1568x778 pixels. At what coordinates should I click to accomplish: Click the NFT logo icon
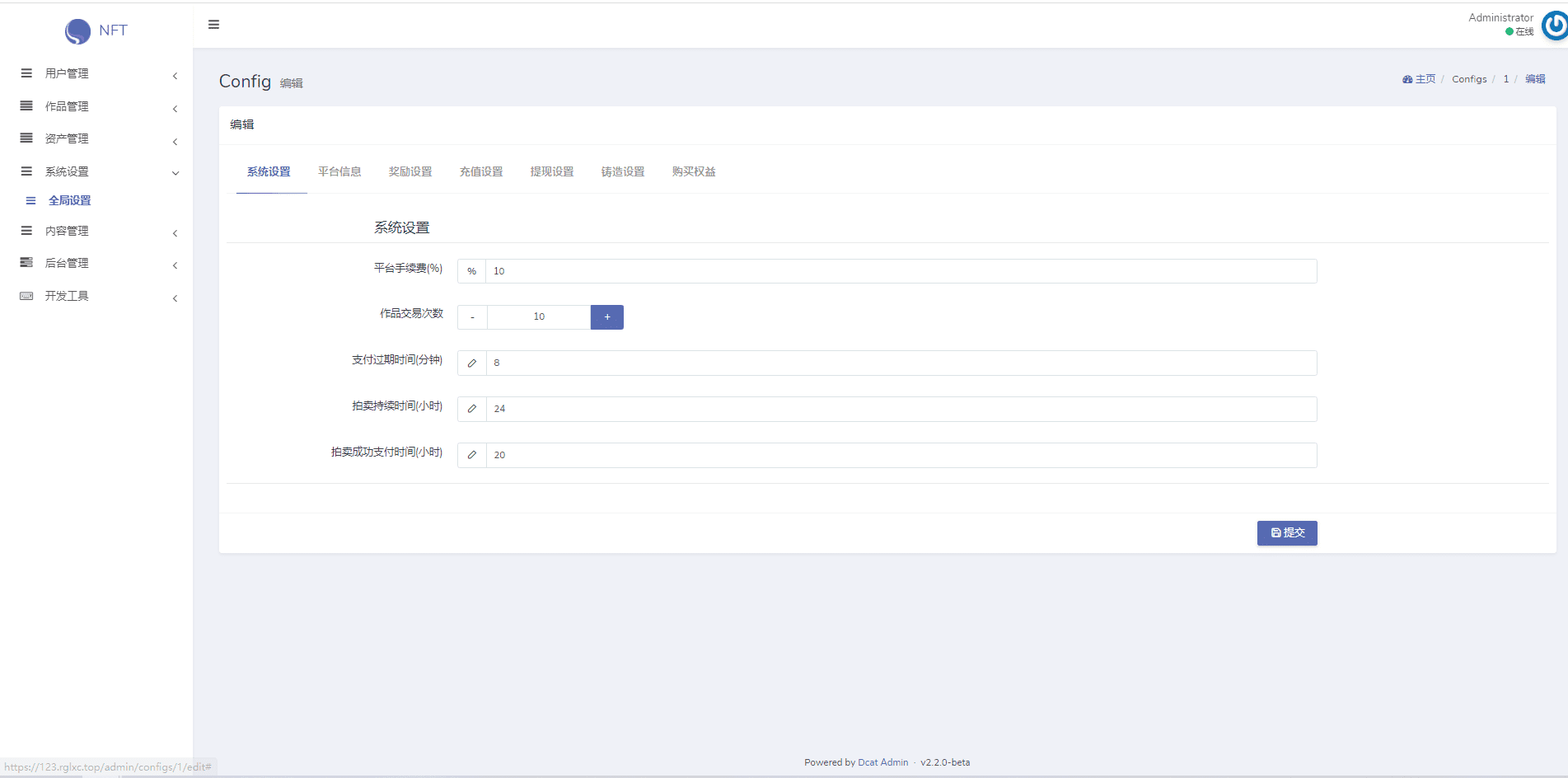[x=77, y=31]
